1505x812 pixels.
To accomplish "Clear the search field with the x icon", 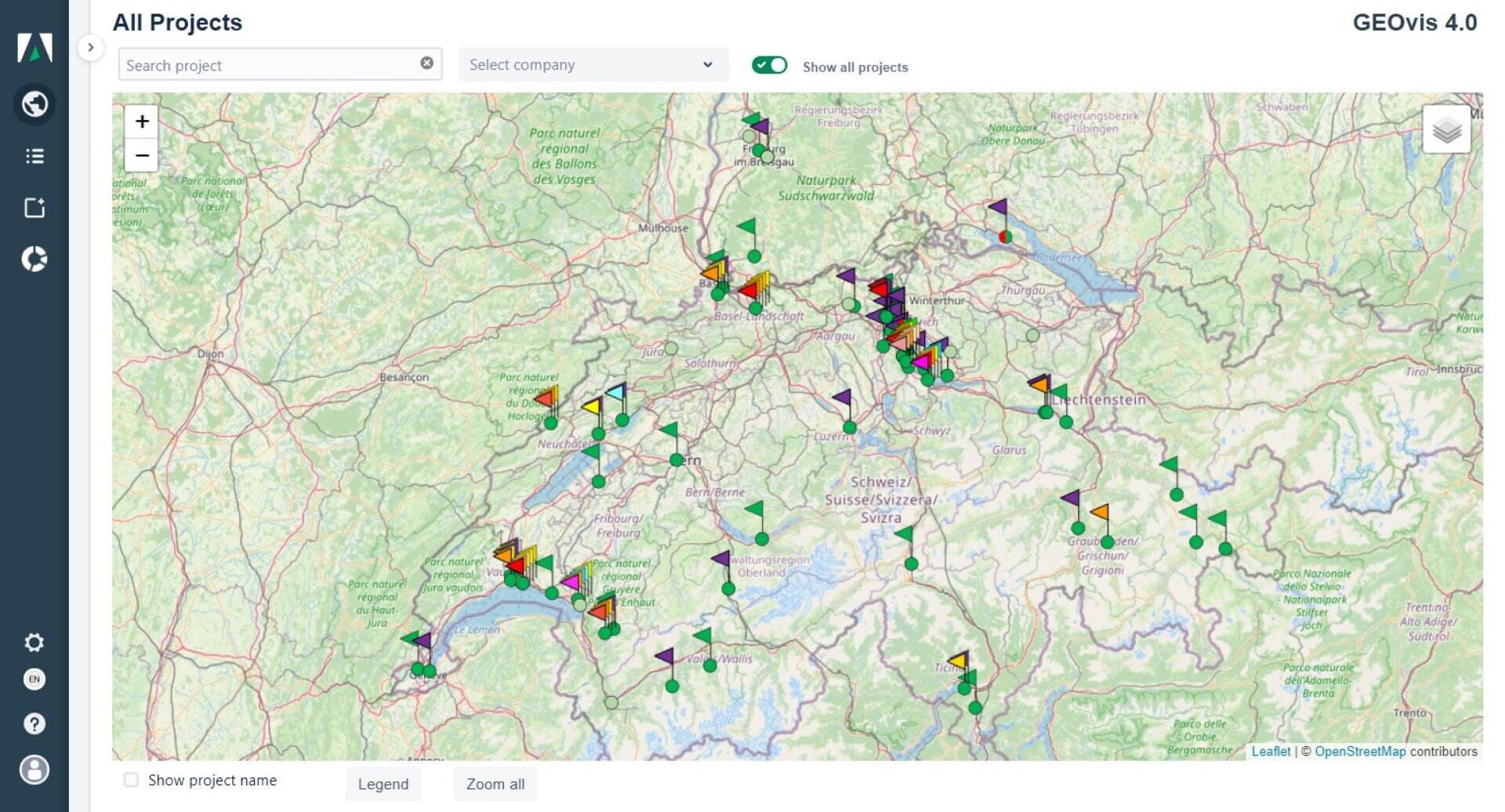I will (426, 64).
